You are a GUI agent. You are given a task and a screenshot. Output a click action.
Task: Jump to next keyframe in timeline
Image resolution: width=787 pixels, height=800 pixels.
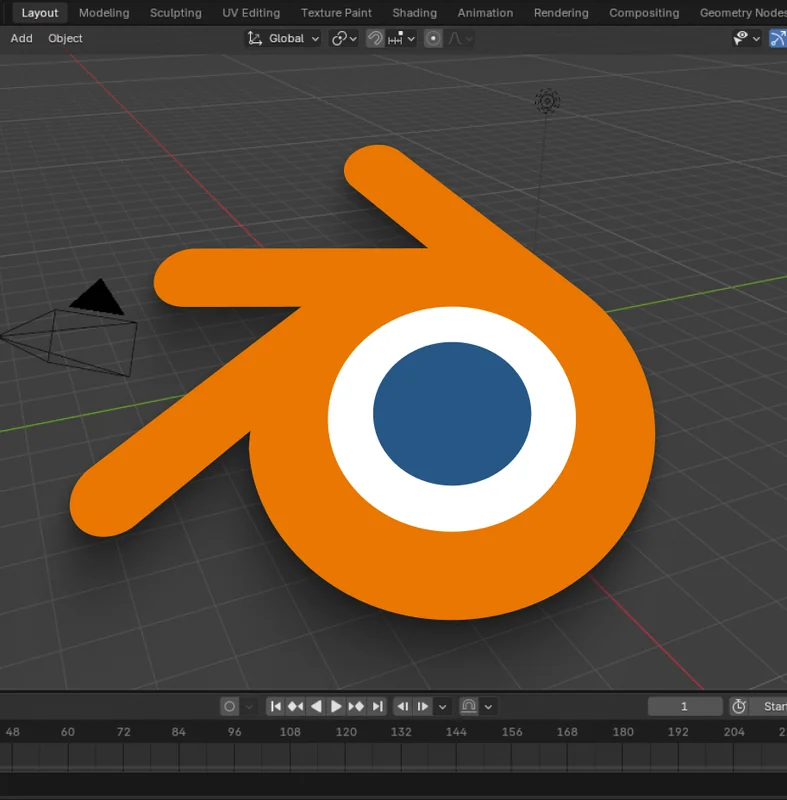(x=356, y=706)
